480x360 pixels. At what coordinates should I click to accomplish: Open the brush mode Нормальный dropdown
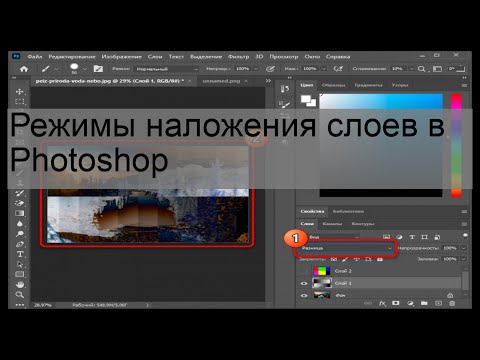(x=167, y=69)
